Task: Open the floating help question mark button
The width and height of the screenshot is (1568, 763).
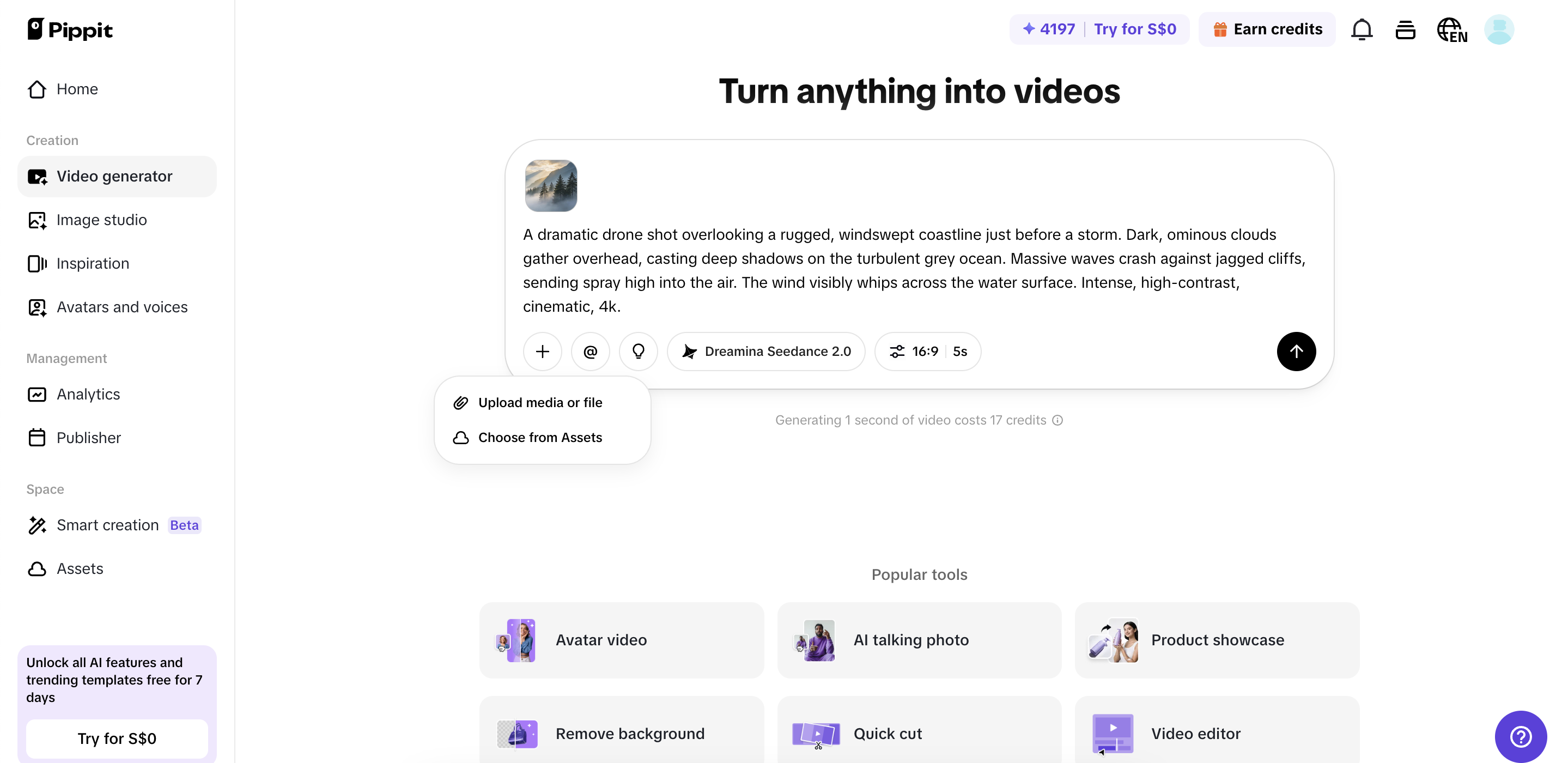Action: pos(1521,736)
